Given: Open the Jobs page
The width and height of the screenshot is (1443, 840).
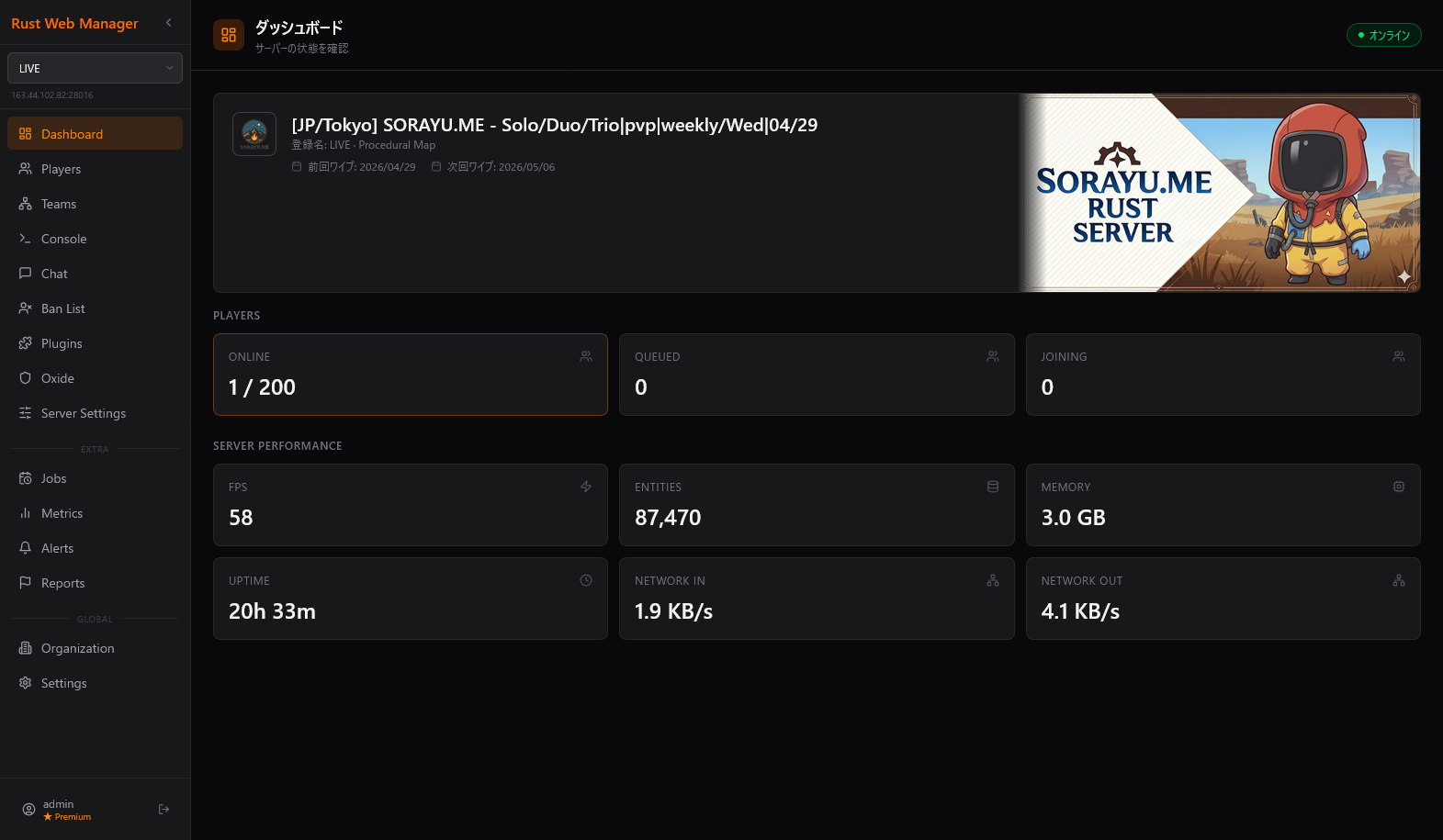Looking at the screenshot, I should [95, 478].
